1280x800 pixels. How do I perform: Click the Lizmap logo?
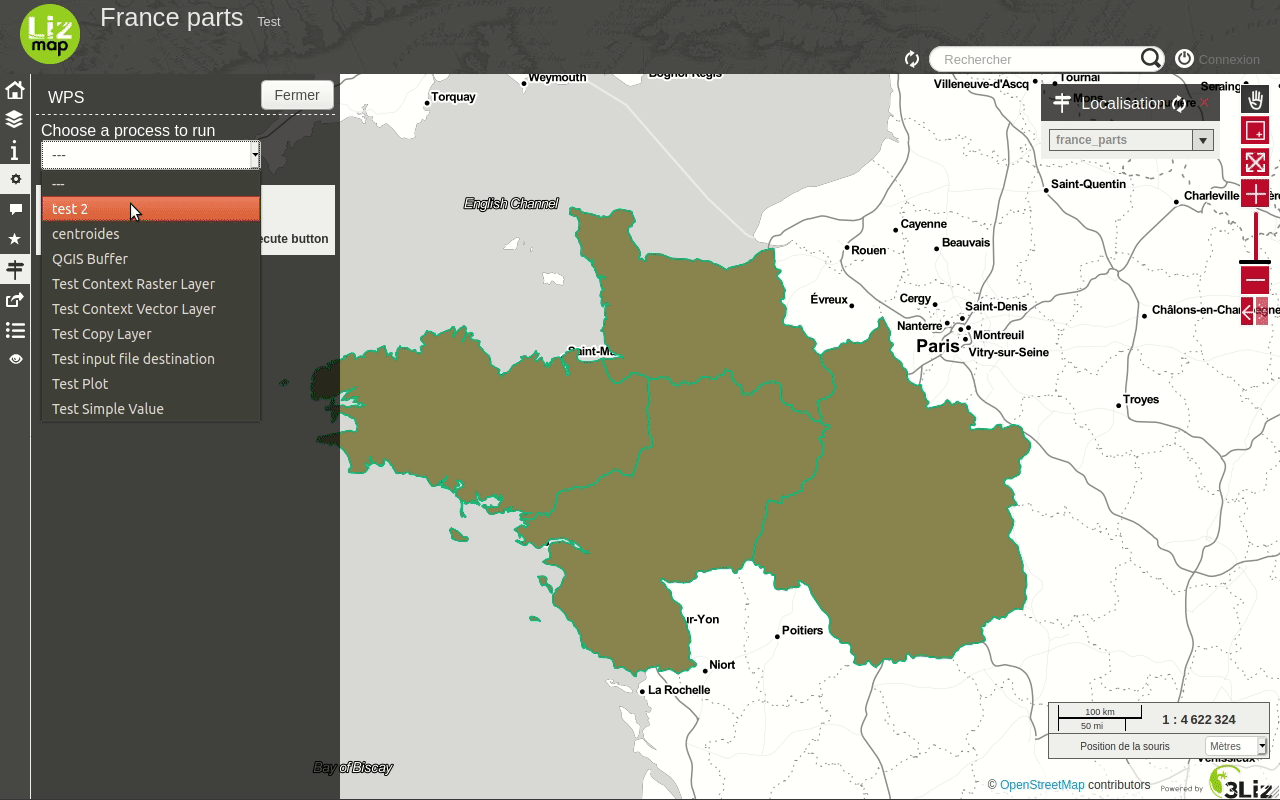point(50,33)
